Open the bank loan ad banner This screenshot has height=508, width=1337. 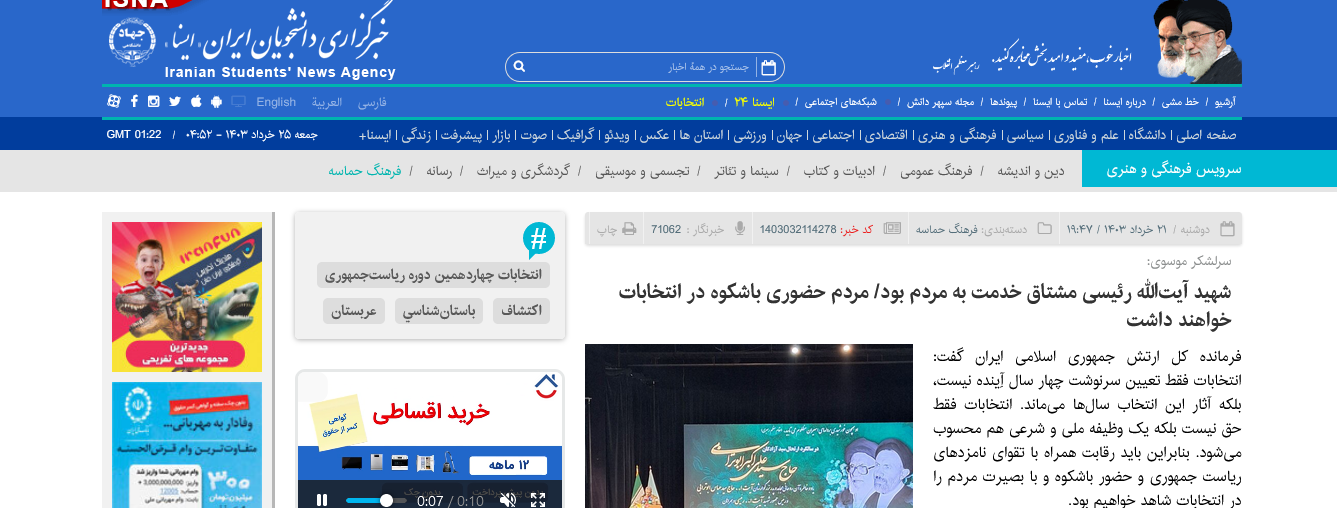point(187,445)
